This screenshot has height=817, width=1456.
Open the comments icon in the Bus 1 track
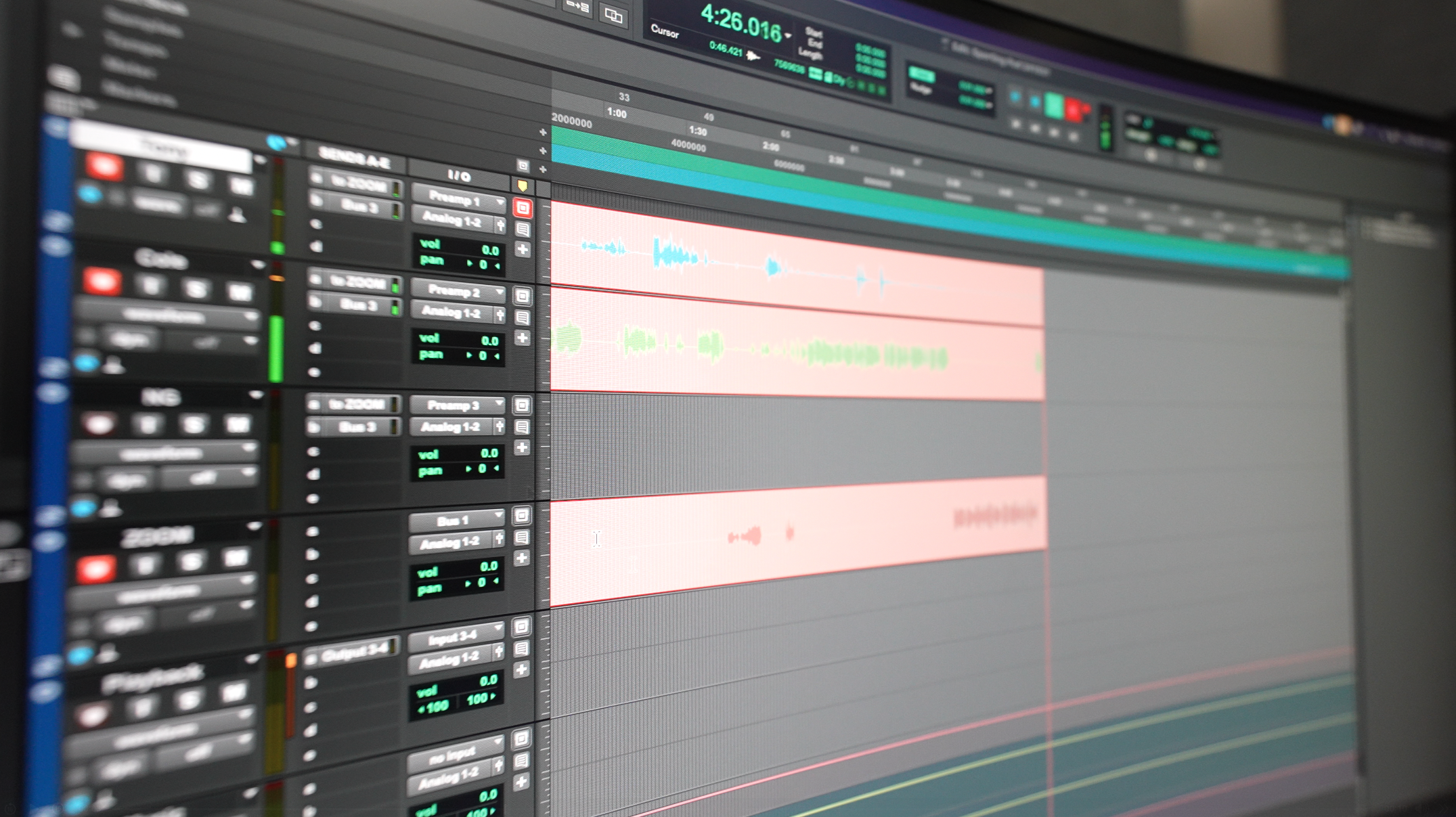point(522,537)
